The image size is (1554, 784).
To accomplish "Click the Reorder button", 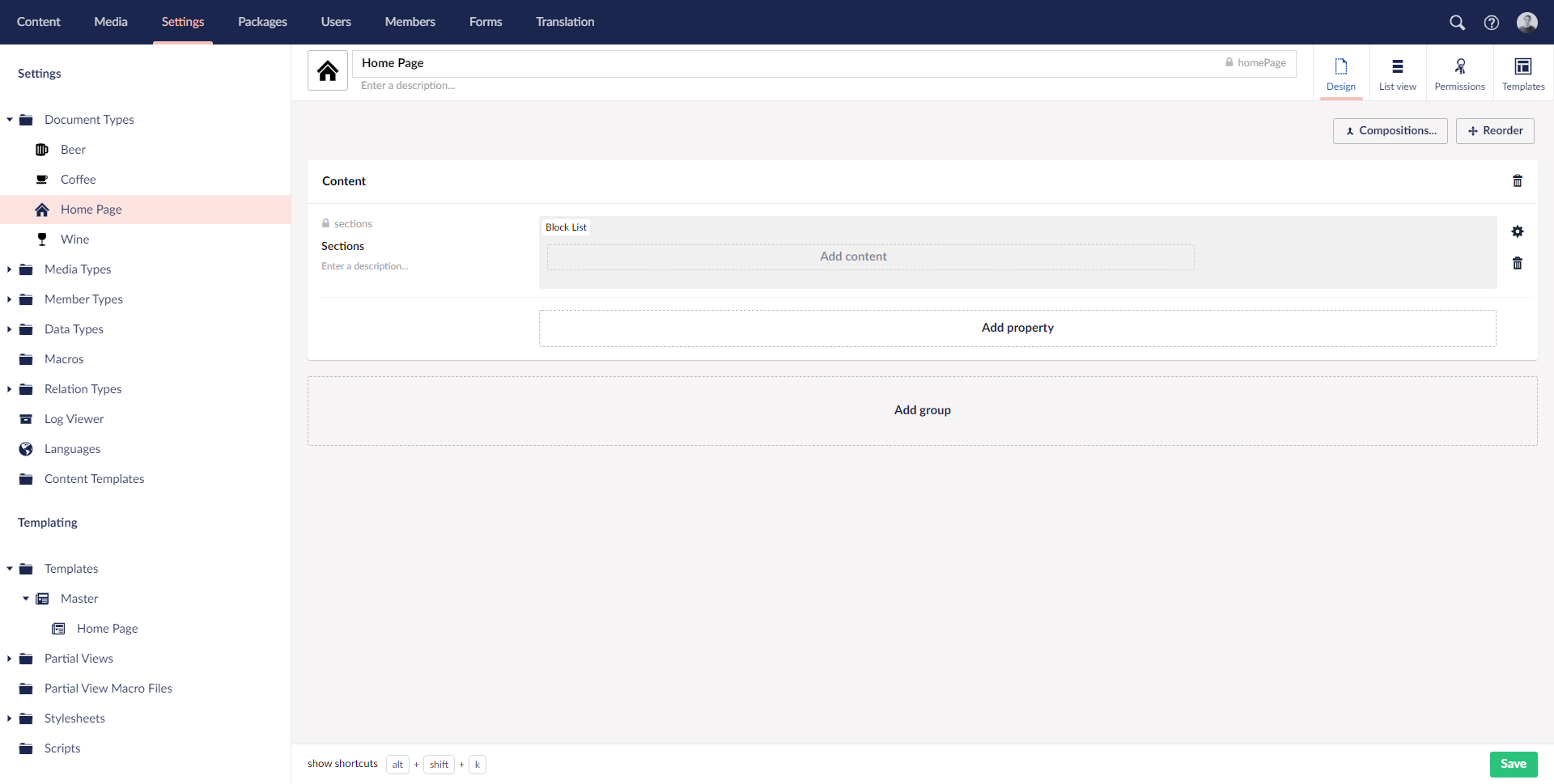I will coord(1495,130).
